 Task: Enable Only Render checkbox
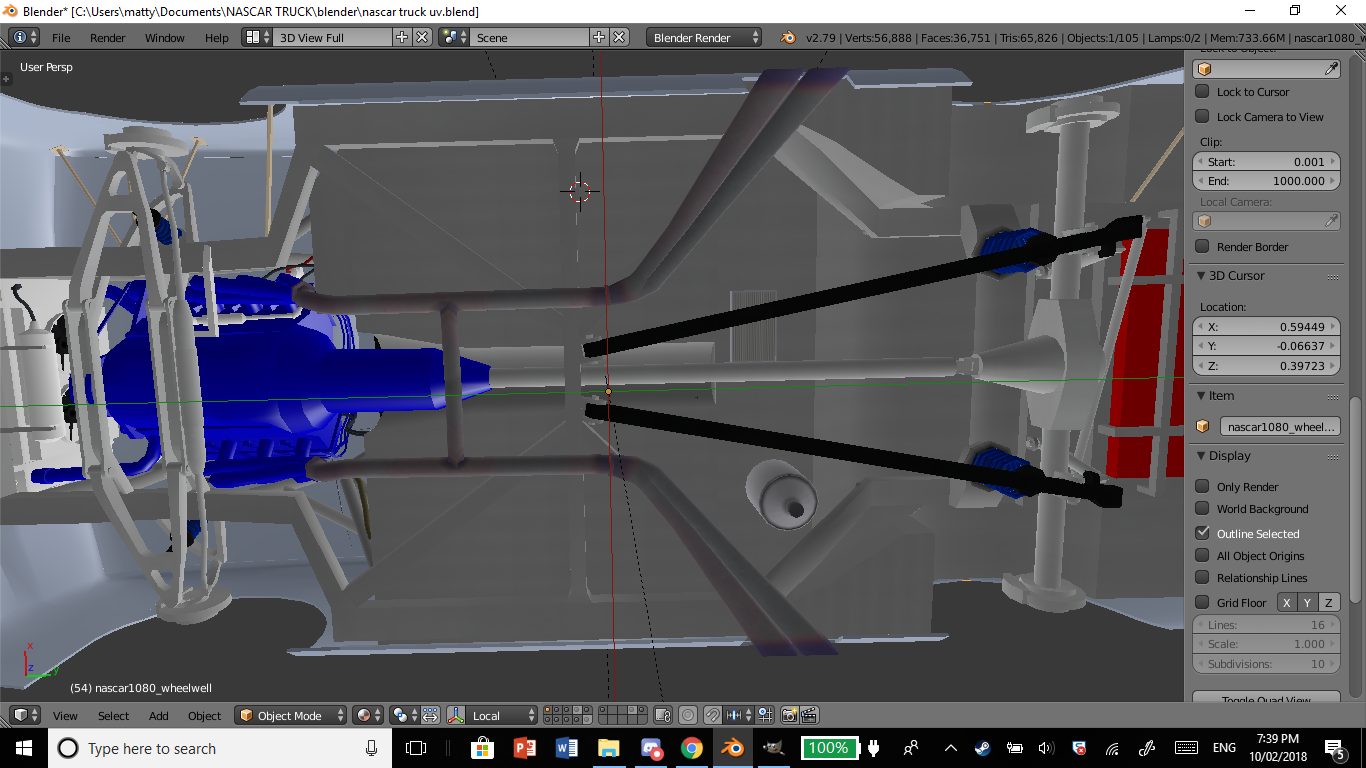tap(1202, 486)
